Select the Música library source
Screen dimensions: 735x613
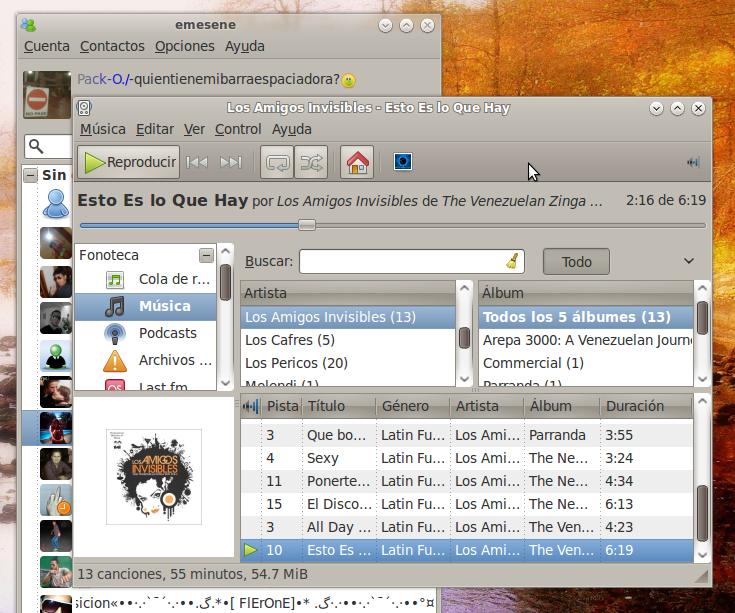click(x=145, y=307)
